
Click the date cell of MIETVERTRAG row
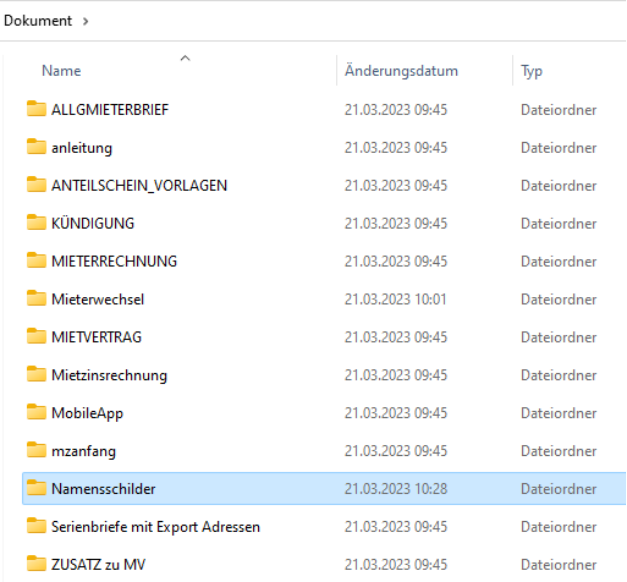(396, 337)
